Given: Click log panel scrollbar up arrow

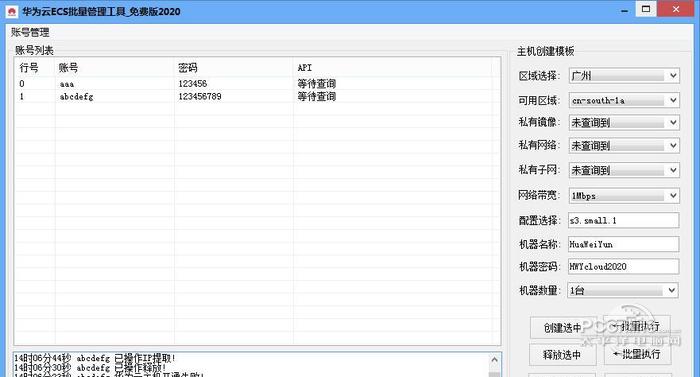Looking at the screenshot, I should coord(495,359).
